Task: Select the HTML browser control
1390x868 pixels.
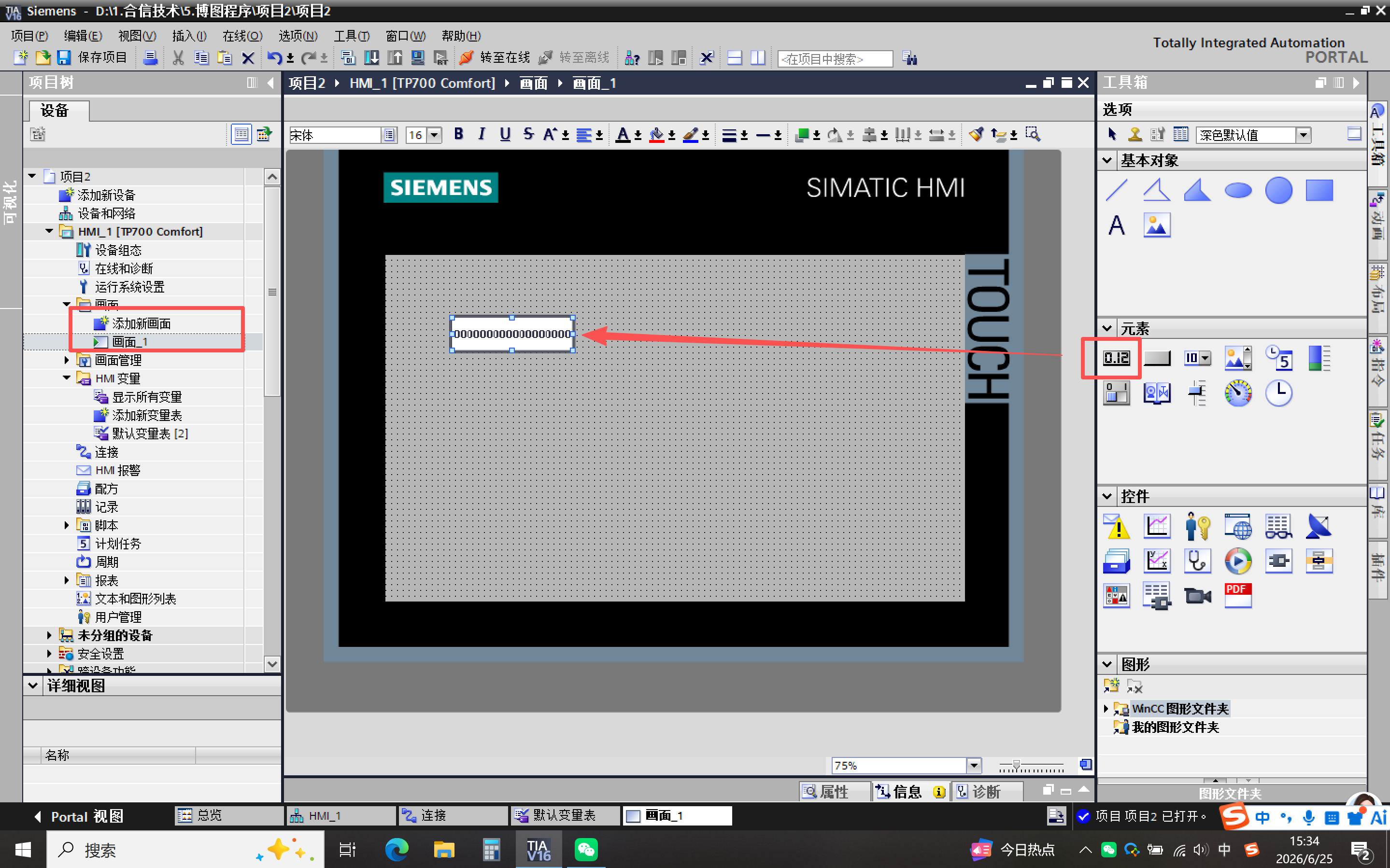Action: tap(1238, 526)
